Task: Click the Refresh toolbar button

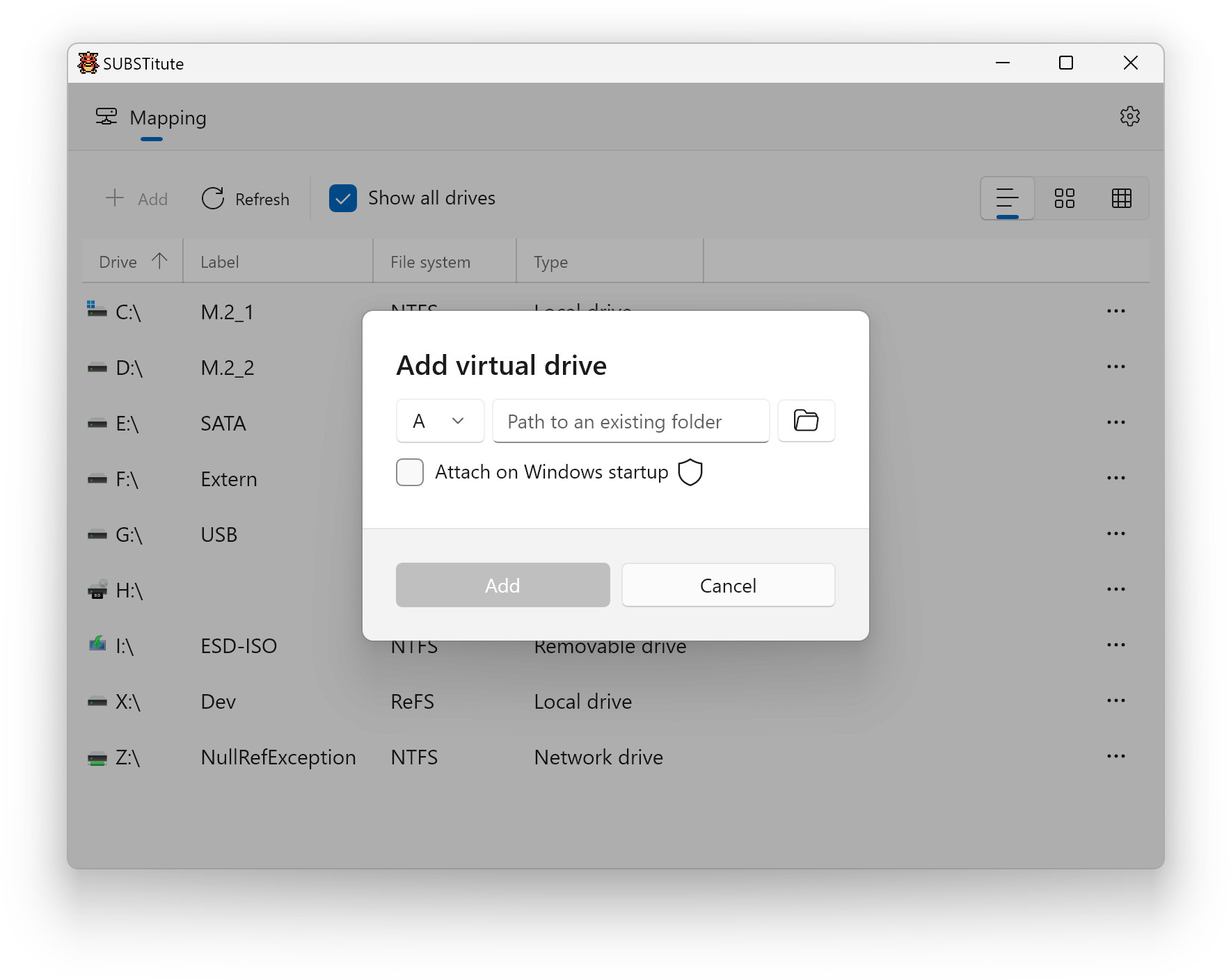Action: coord(245,199)
